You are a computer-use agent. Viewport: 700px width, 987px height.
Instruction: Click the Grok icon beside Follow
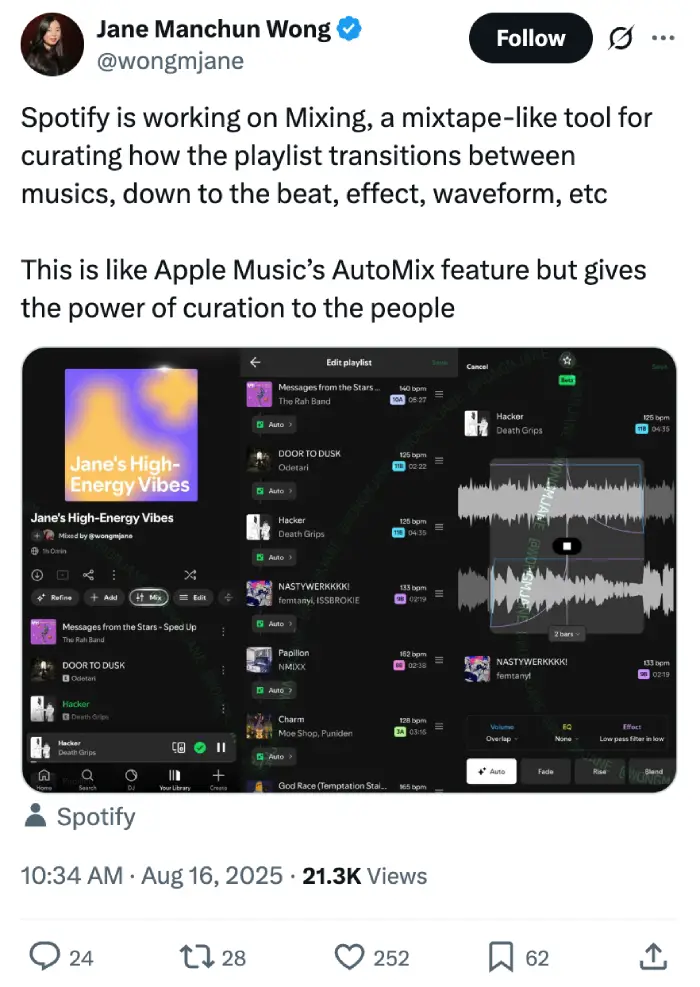[x=621, y=39]
